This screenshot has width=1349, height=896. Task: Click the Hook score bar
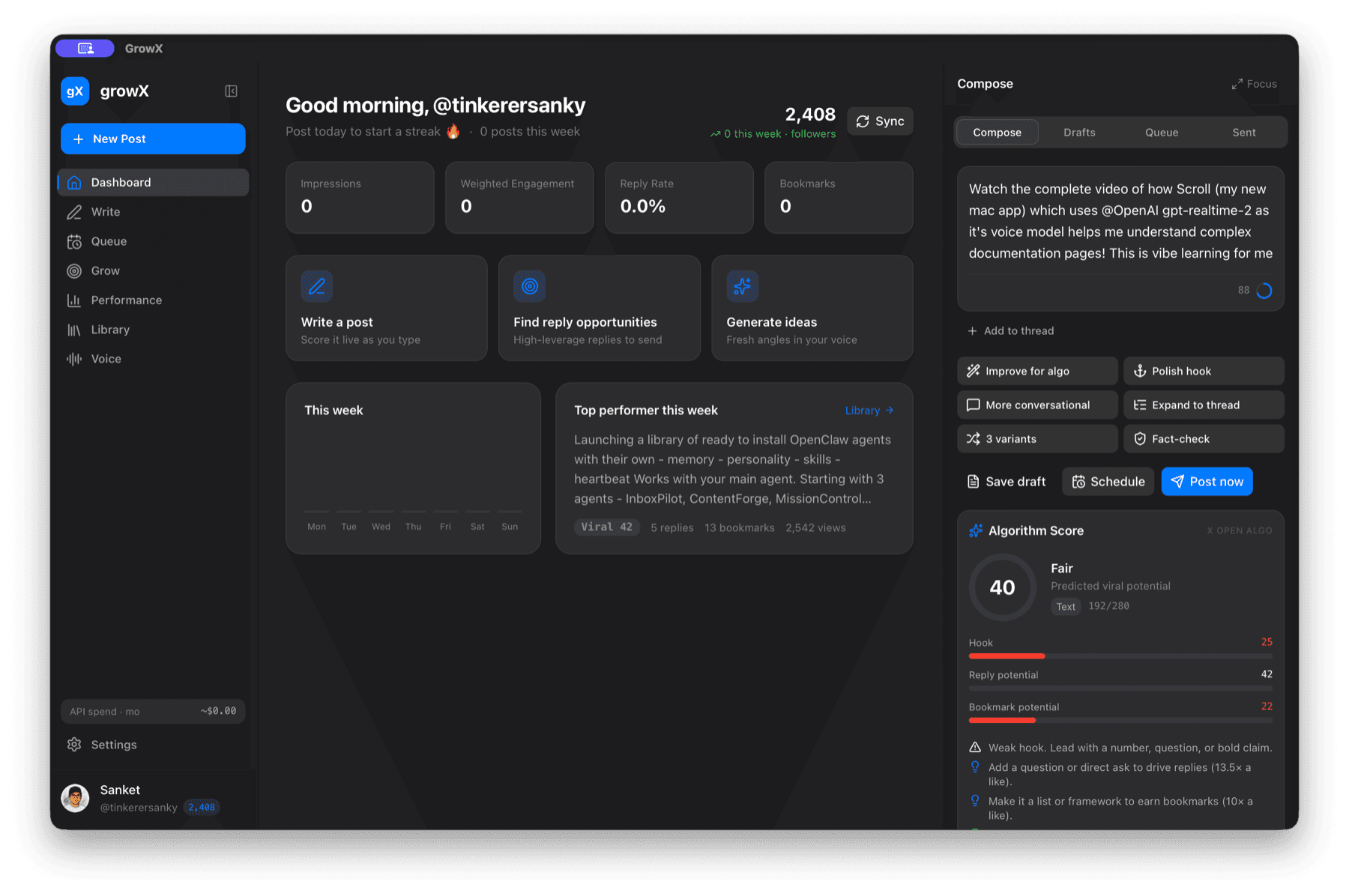[x=1120, y=656]
